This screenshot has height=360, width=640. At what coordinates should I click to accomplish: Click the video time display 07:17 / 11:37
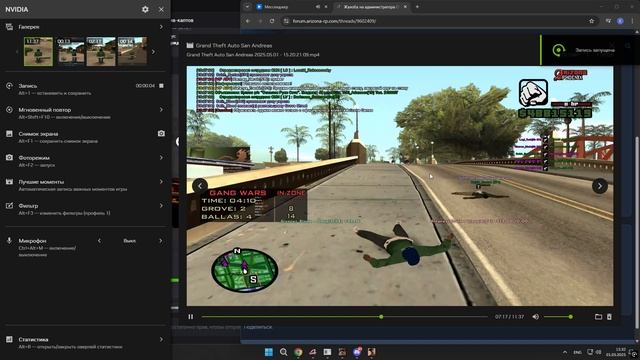[509, 317]
